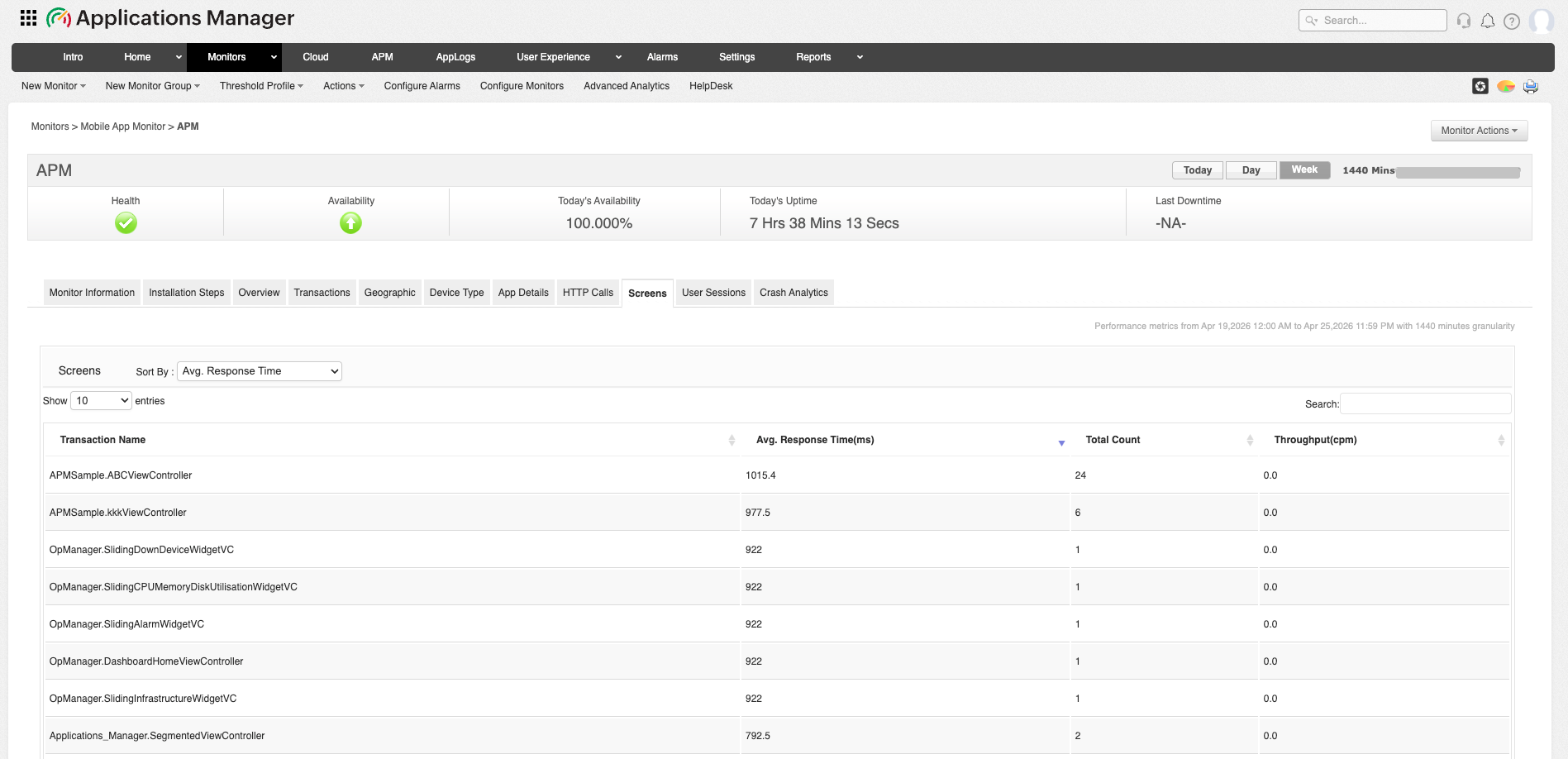Viewport: 1568px width, 759px height.
Task: Click the Configure Monitors link
Action: [522, 86]
